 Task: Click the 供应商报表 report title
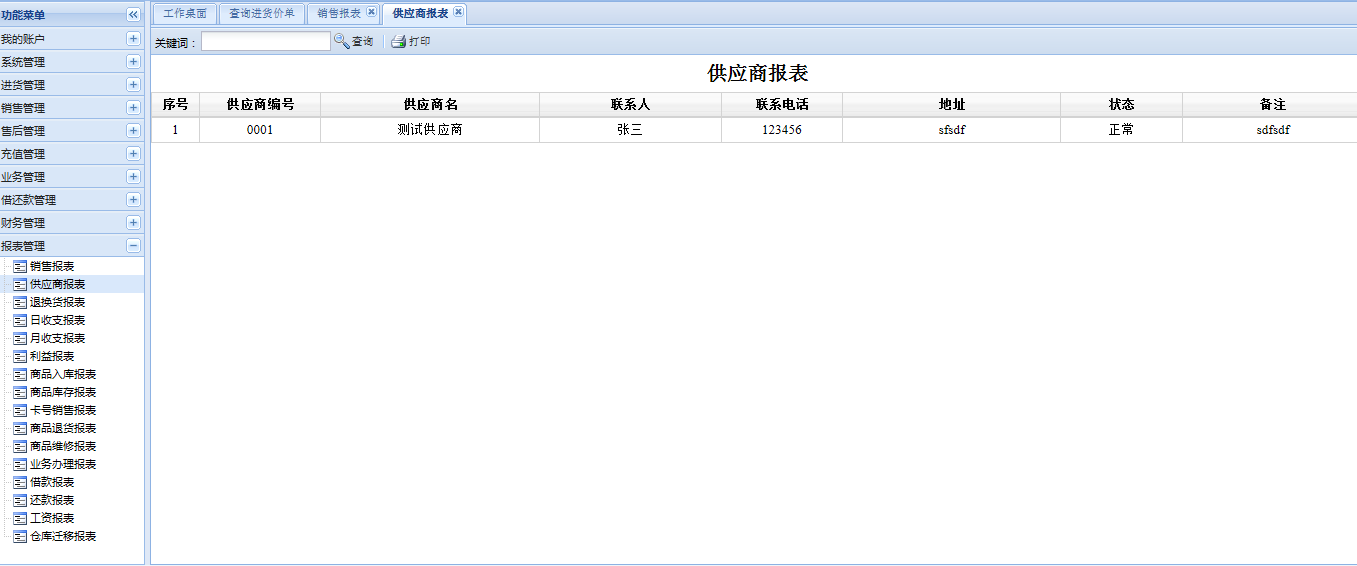(x=757, y=73)
